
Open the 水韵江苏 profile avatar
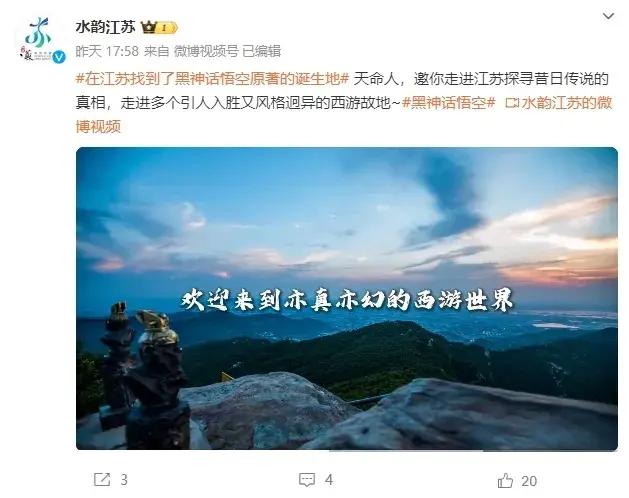pos(39,39)
